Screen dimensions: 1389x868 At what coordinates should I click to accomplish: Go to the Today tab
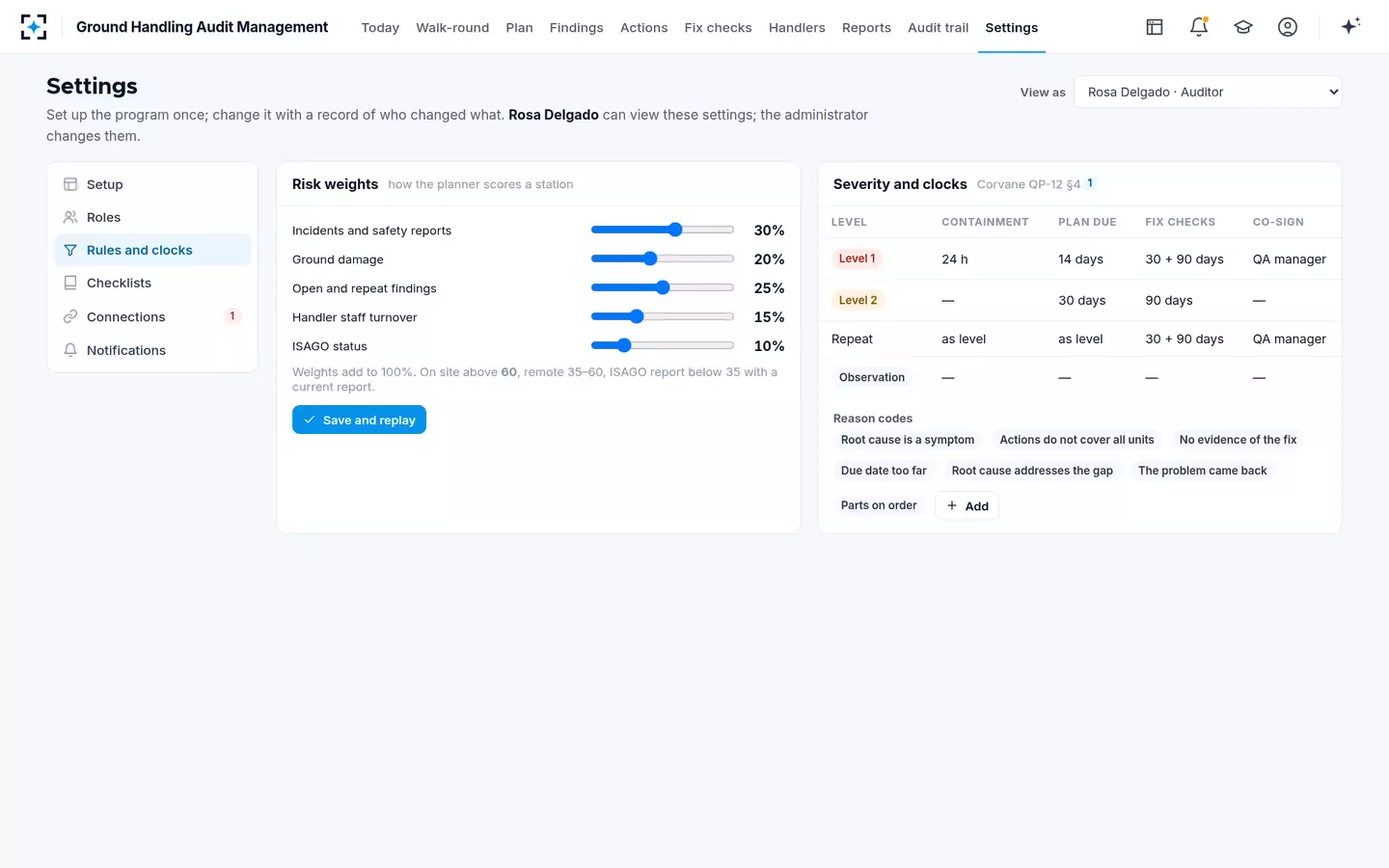380,28
